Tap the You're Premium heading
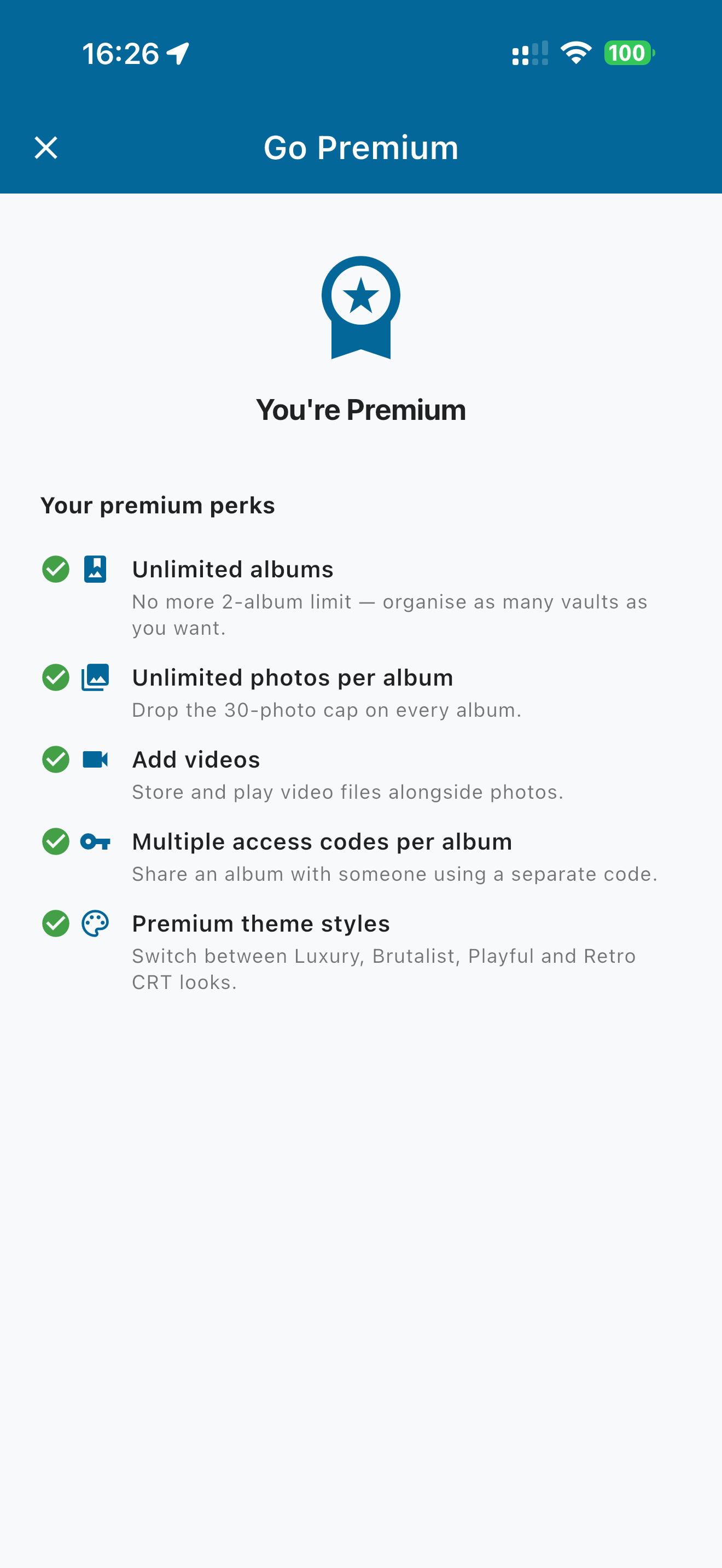The width and height of the screenshot is (722, 1568). click(361, 409)
